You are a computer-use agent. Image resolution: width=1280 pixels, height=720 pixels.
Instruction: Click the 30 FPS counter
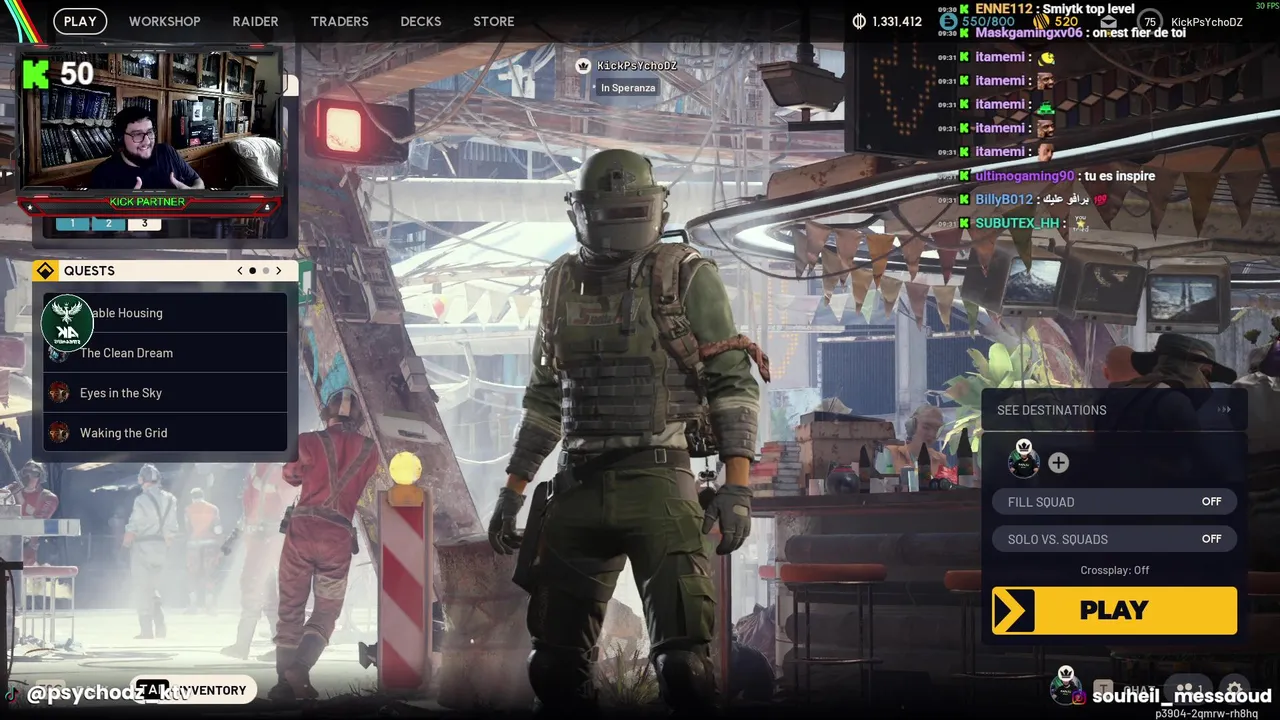tap(1266, 5)
